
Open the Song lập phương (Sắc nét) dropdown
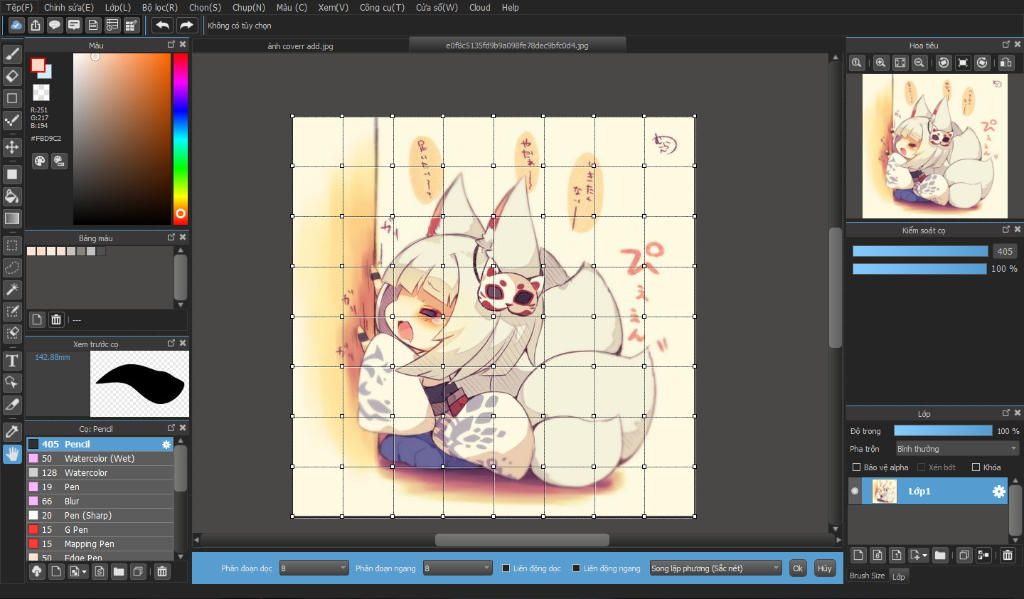tap(715, 568)
